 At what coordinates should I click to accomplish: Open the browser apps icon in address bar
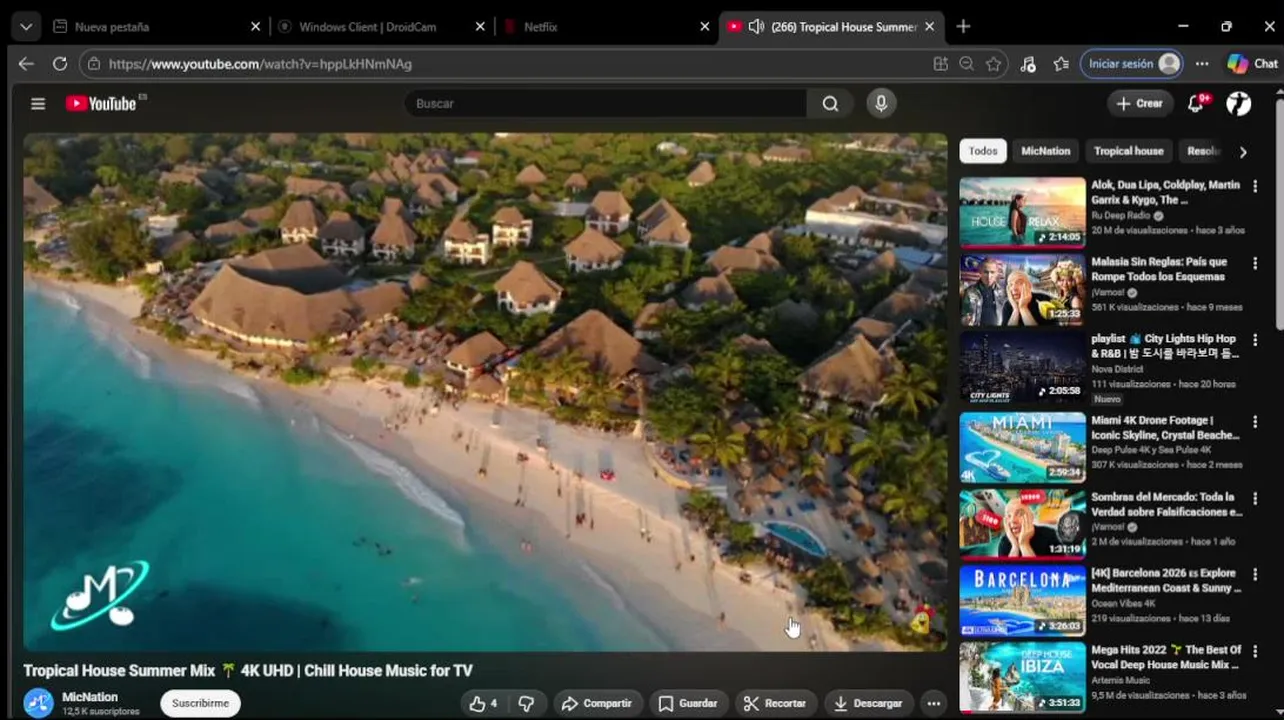(940, 64)
